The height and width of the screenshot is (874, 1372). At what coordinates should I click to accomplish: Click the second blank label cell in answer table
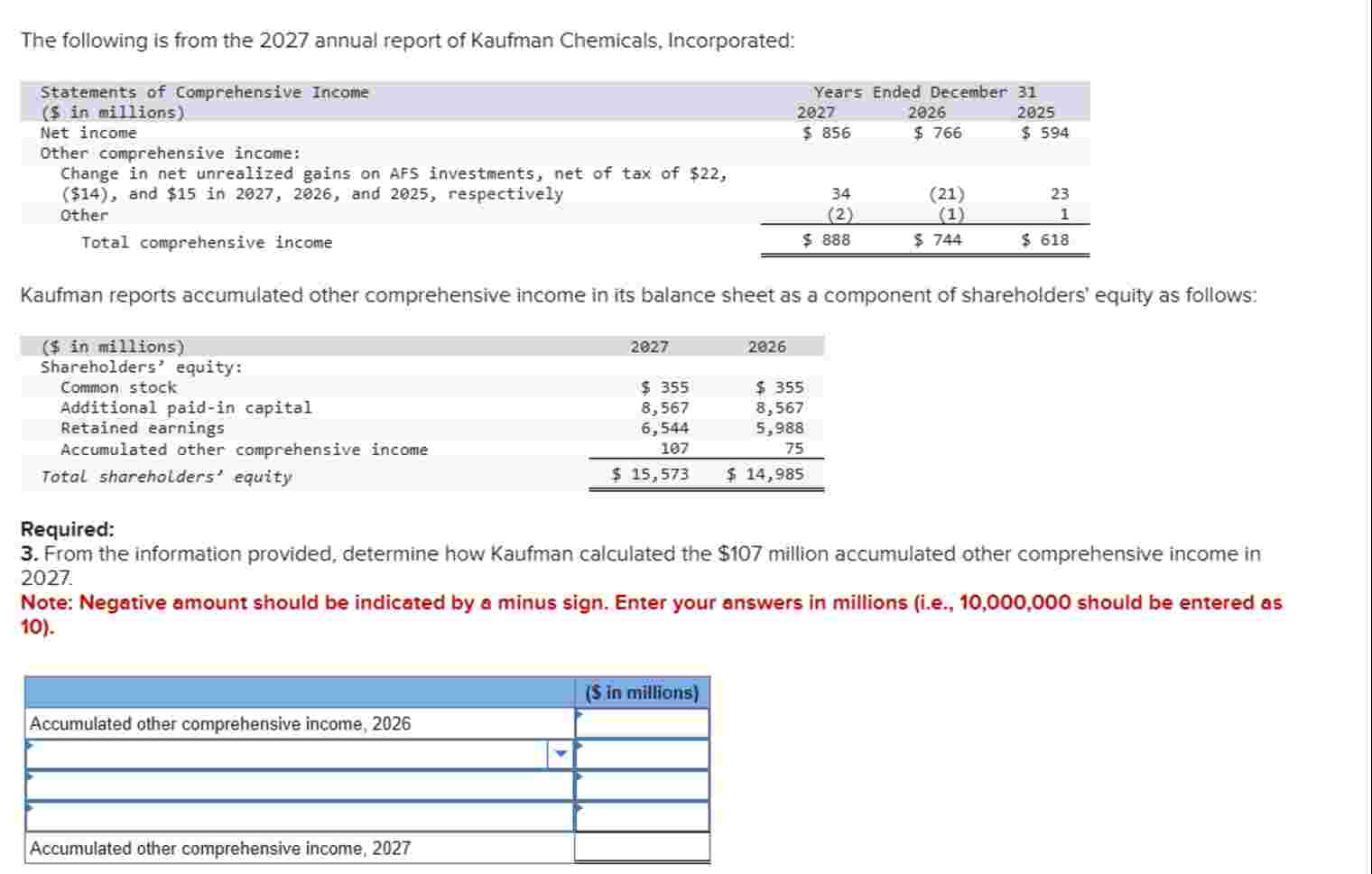tap(300, 786)
